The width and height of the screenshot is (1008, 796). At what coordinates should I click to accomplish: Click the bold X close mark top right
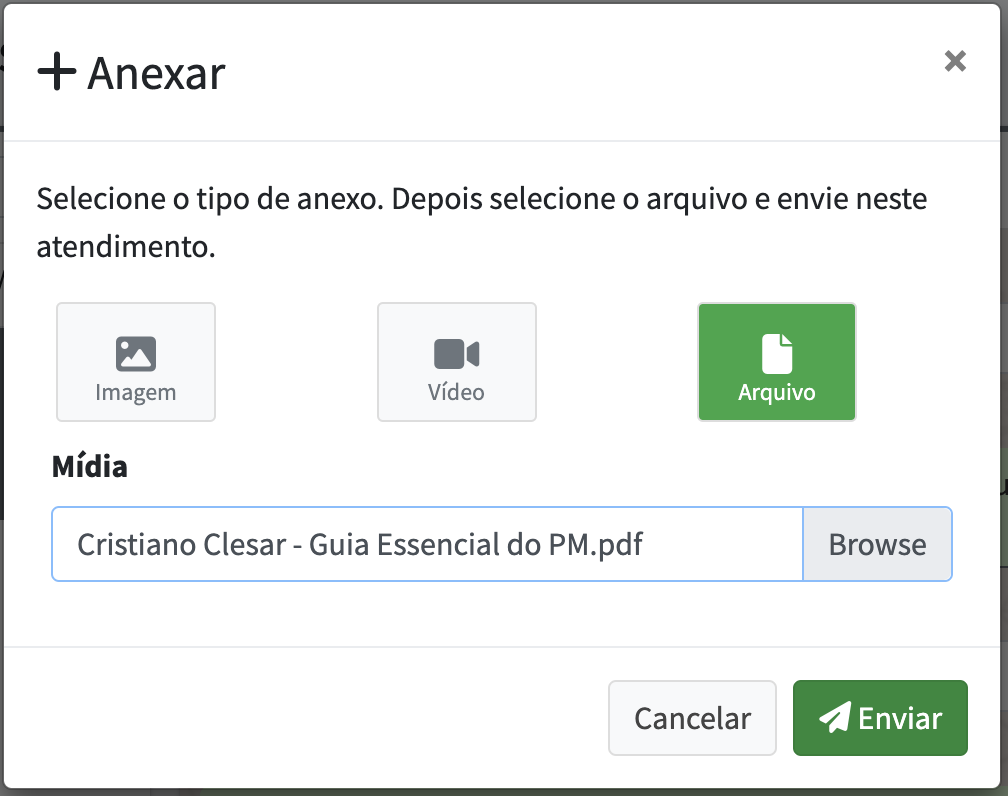955,61
